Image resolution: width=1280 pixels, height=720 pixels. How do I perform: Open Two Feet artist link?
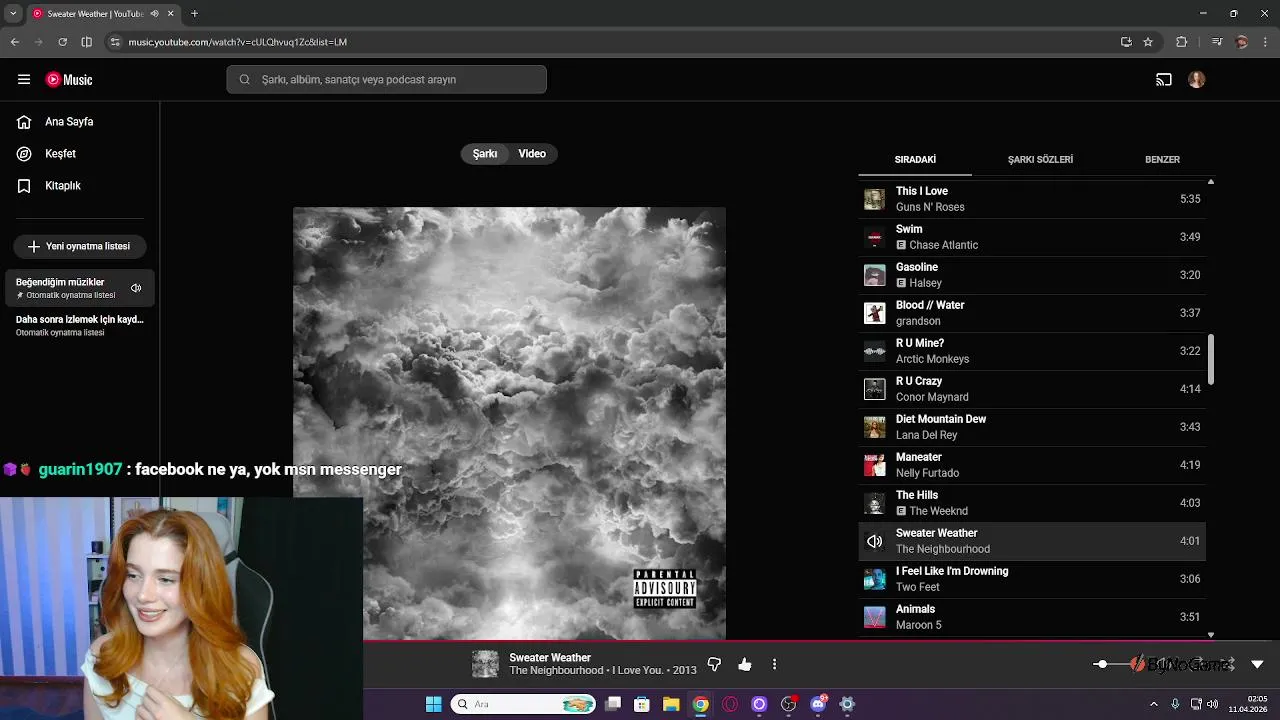[918, 587]
